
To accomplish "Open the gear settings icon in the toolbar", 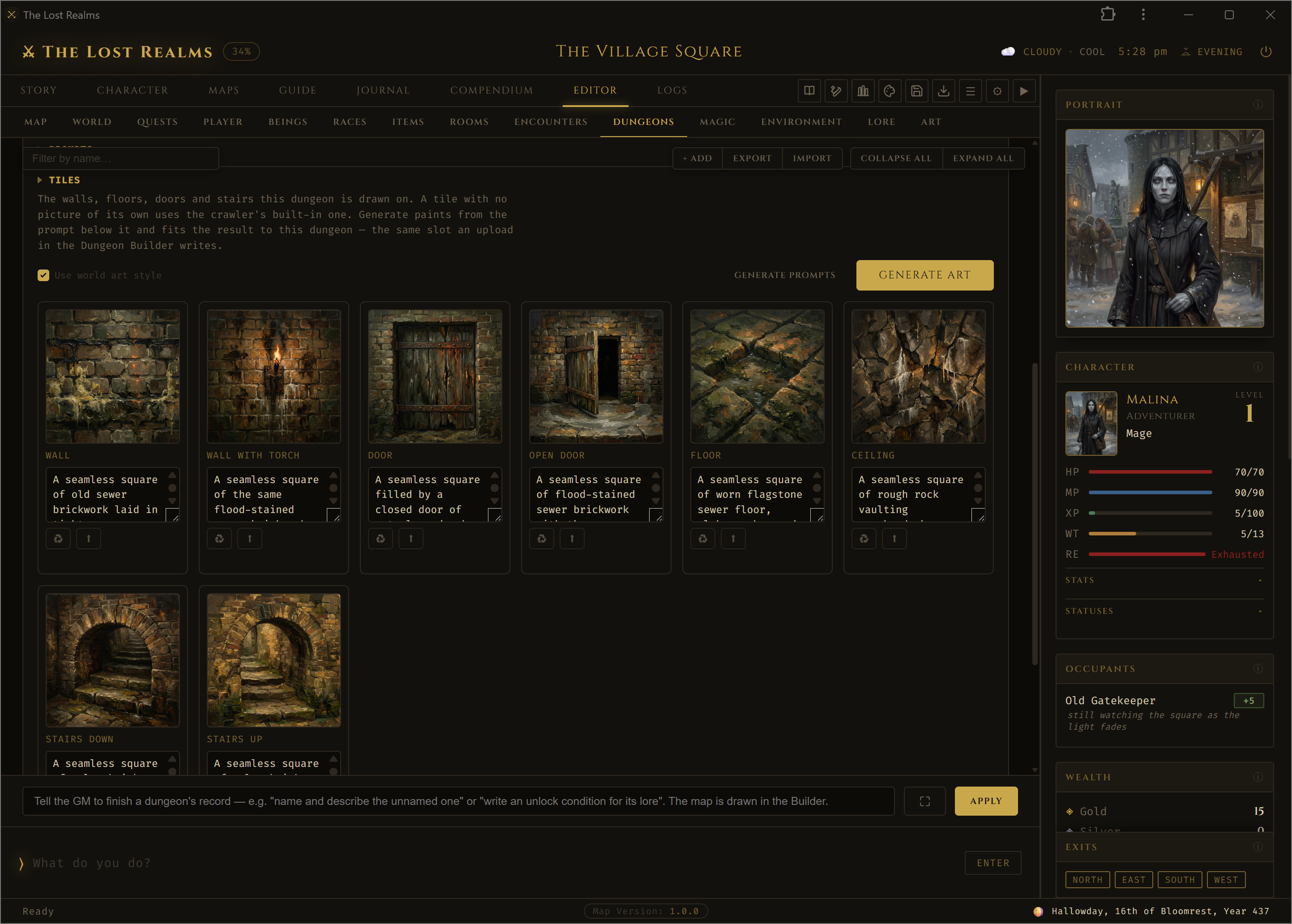I will click(997, 91).
